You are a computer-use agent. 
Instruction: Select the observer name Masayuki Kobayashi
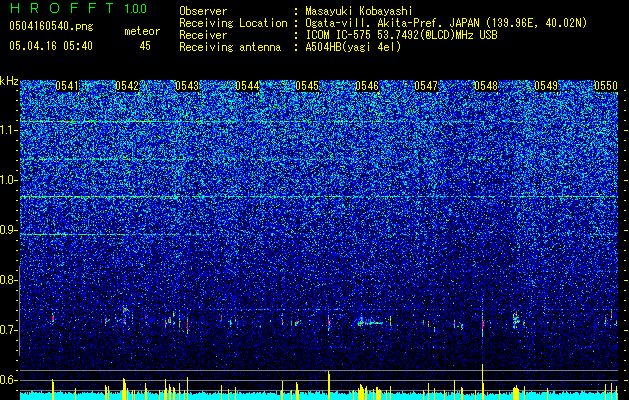pyautogui.click(x=359, y=11)
